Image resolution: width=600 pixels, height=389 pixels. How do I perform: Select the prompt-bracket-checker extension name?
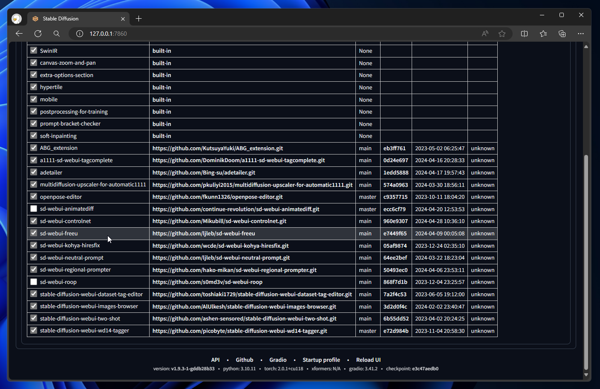click(x=70, y=124)
